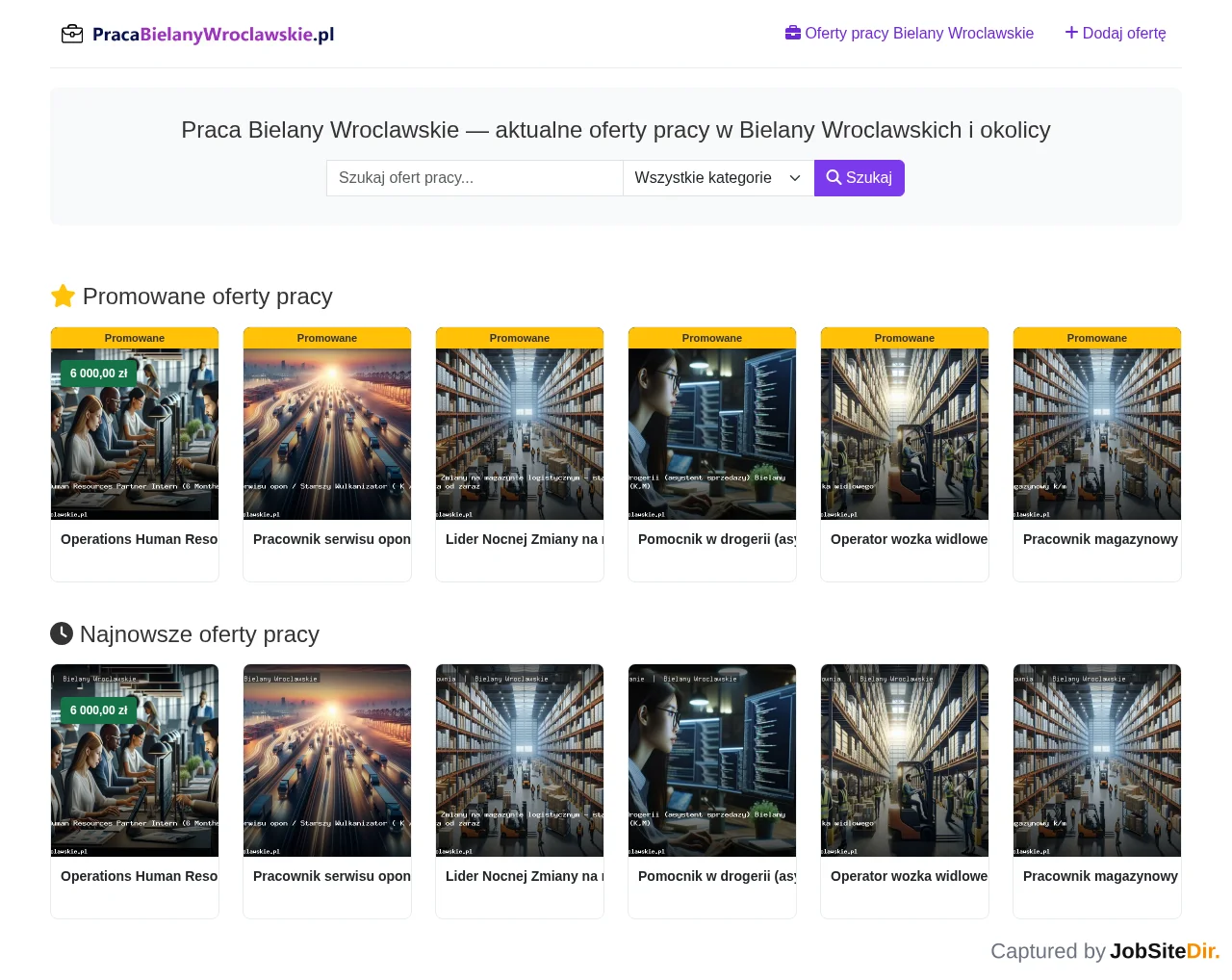
Task: Click promoted Pracownik serwisu opon title
Action: (332, 539)
